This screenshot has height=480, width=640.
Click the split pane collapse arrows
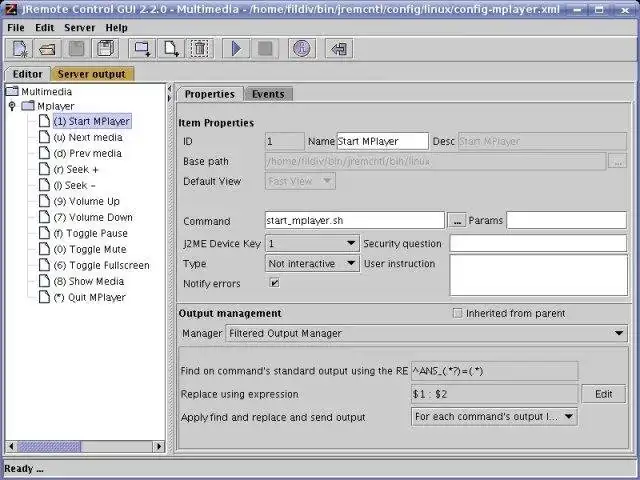[x=170, y=94]
